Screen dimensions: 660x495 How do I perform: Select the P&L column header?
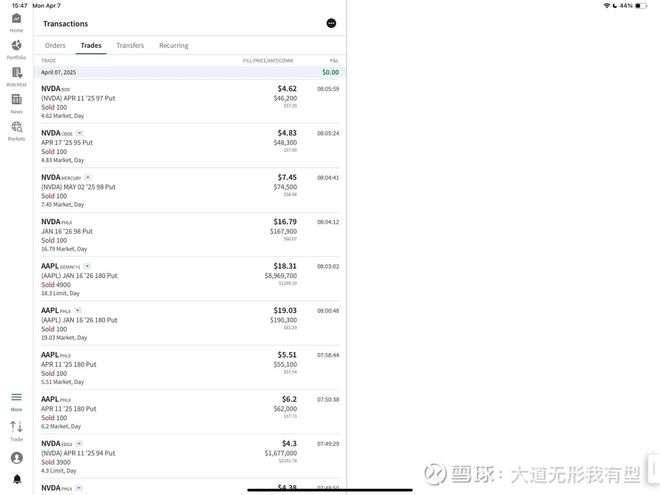tap(334, 61)
